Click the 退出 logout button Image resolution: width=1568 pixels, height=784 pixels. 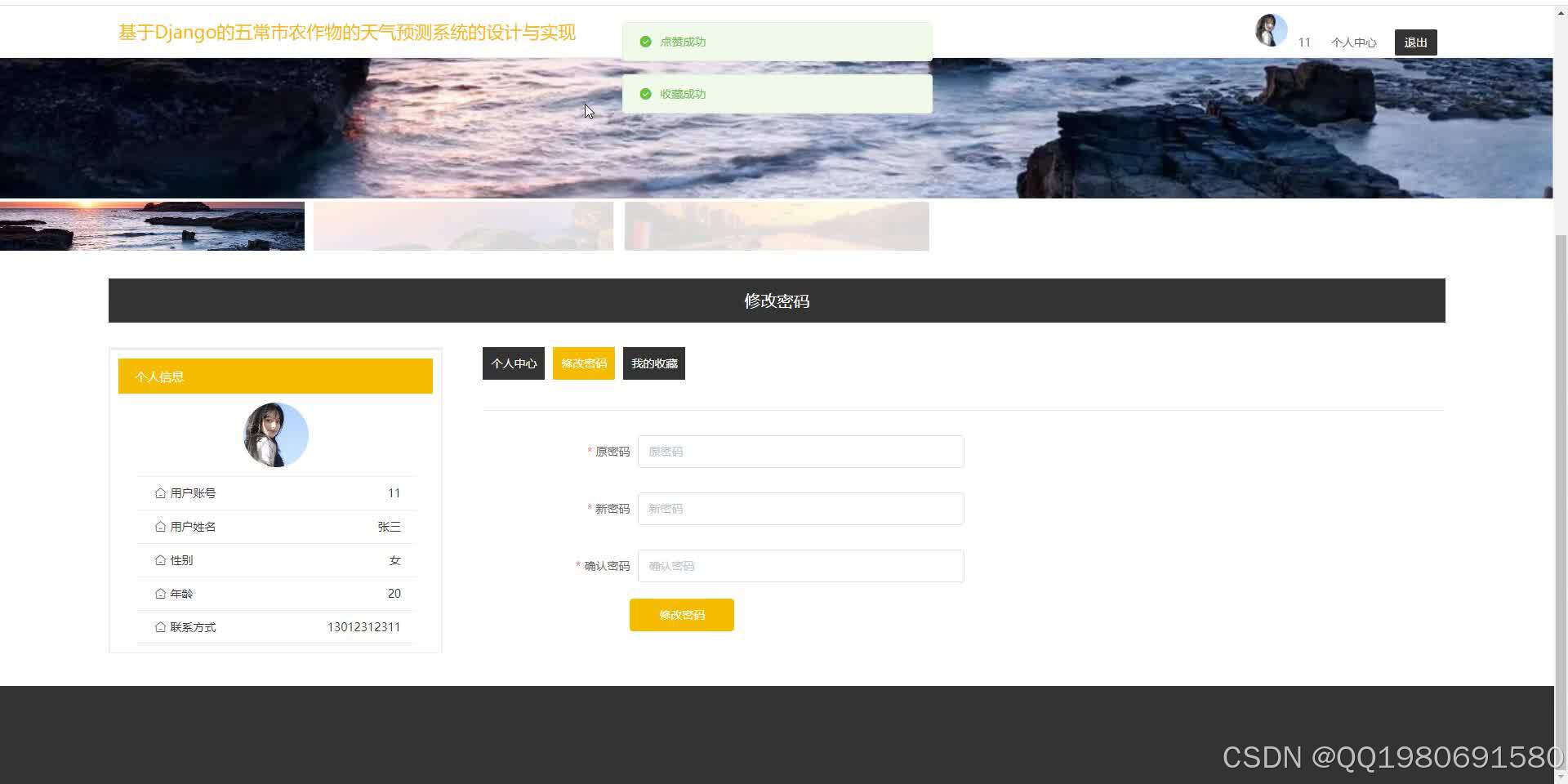(1416, 42)
